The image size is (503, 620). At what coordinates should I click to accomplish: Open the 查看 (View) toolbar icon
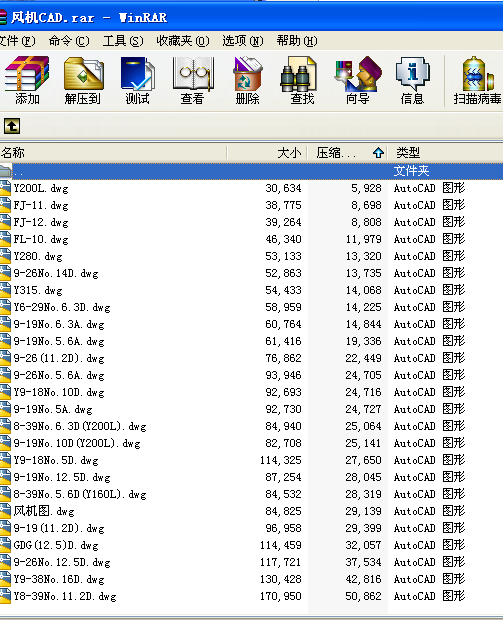pos(193,80)
